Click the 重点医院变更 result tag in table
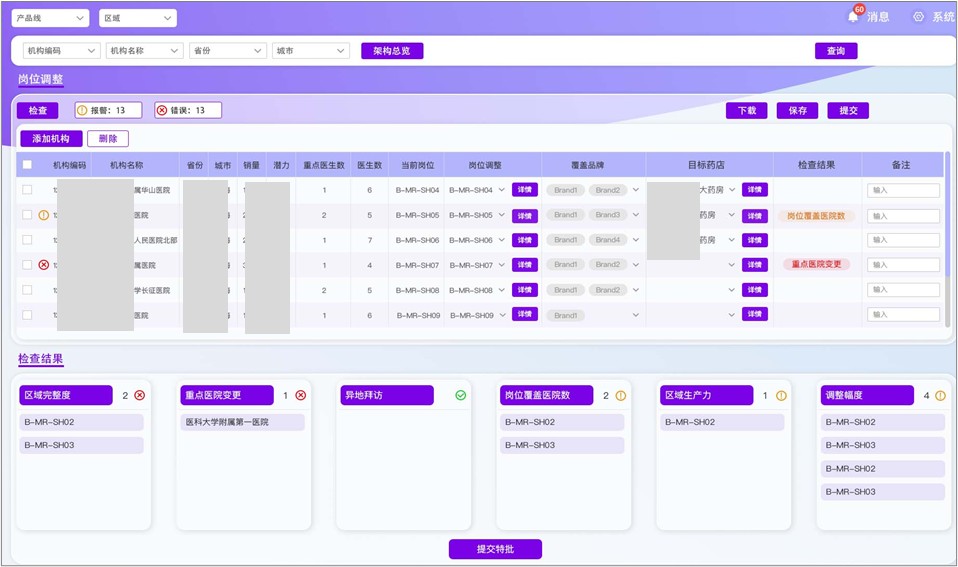The image size is (958, 567). pos(816,265)
